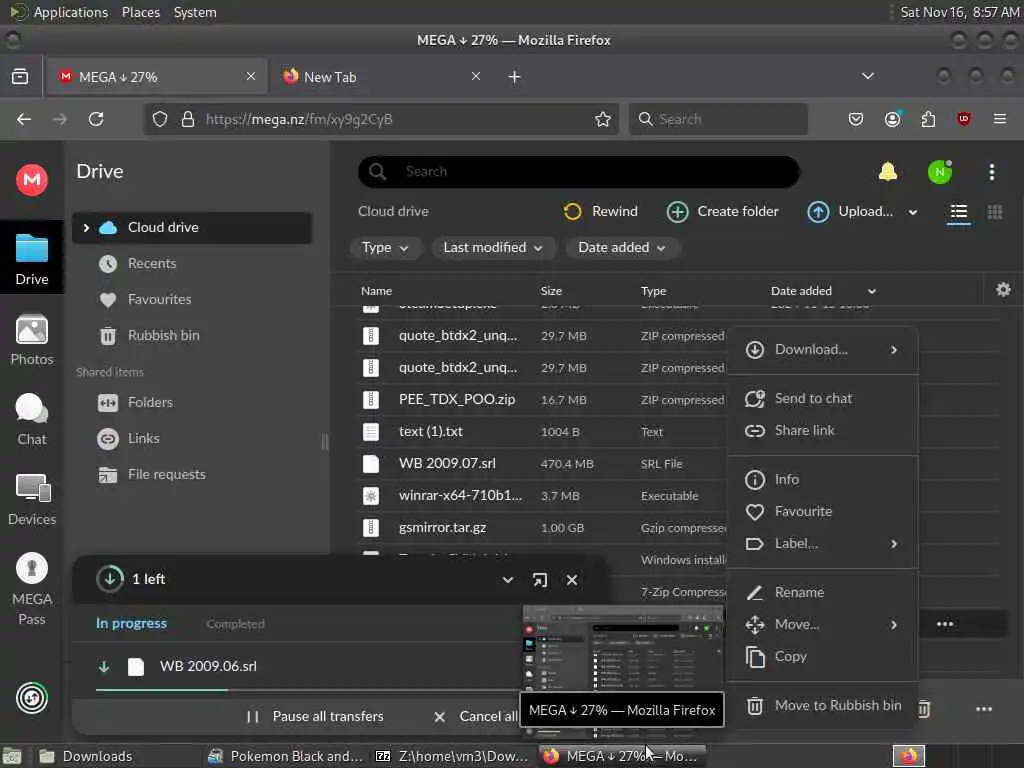
Task: Reload the page in Firefox
Action: click(96, 119)
